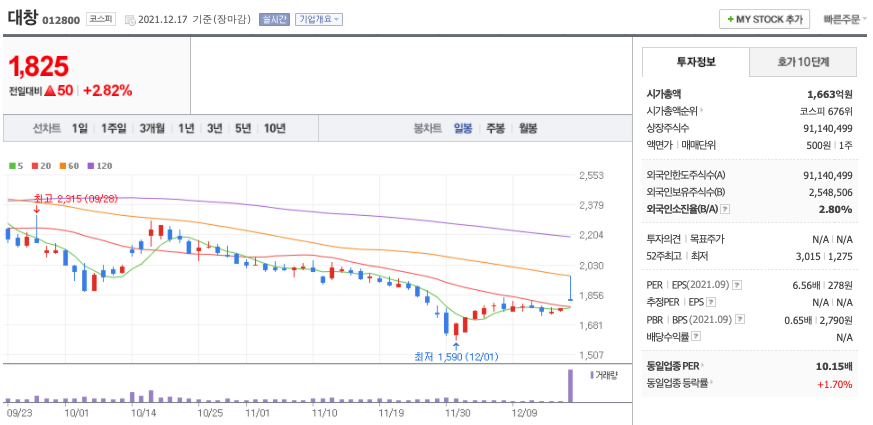
Task: Click the 코스피 676위 rank value
Action: [826, 111]
